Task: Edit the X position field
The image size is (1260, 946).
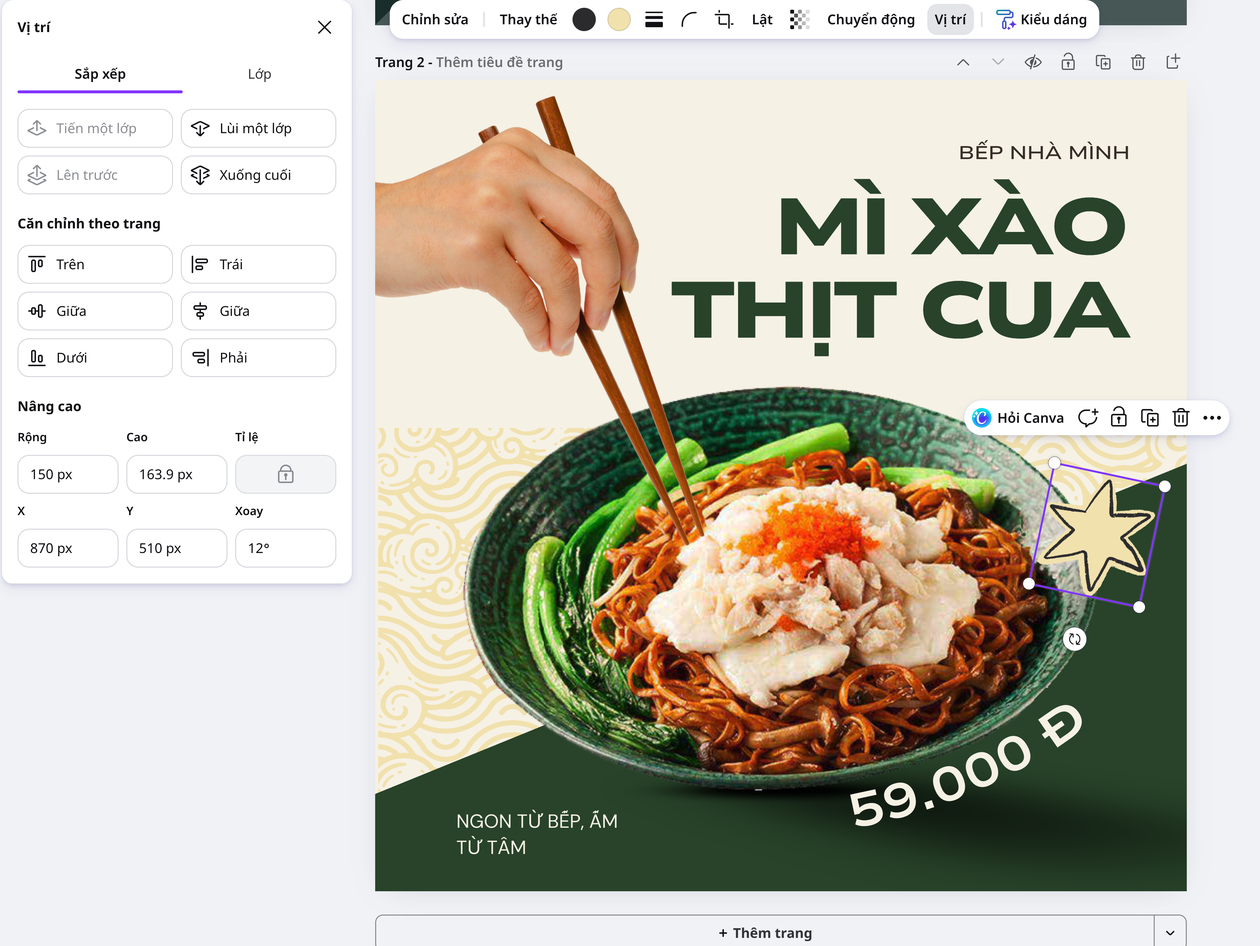Action: point(68,548)
